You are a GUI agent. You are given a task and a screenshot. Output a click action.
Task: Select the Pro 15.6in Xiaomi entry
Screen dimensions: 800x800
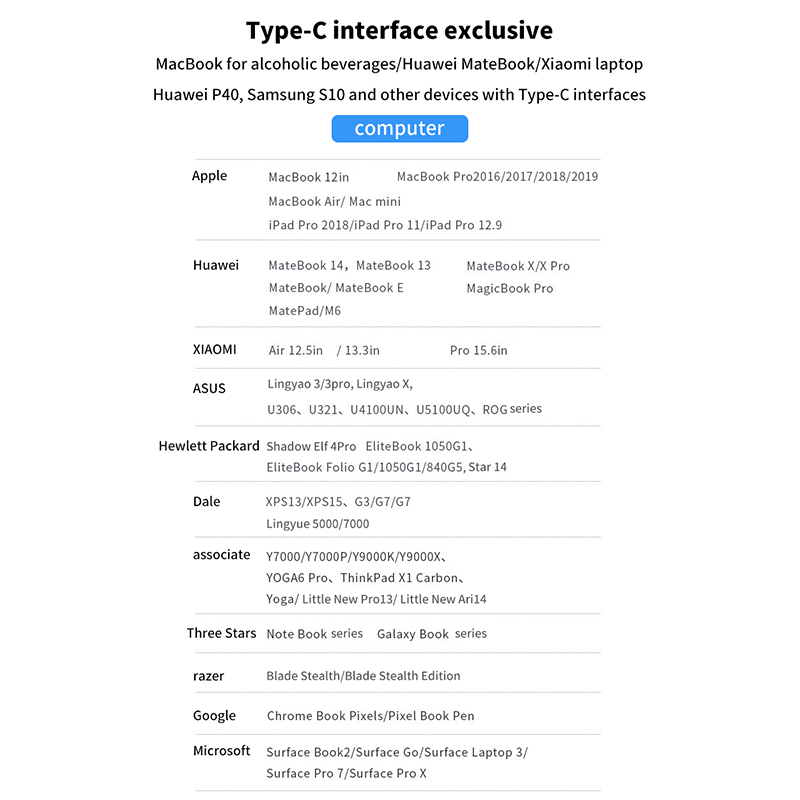(x=479, y=350)
